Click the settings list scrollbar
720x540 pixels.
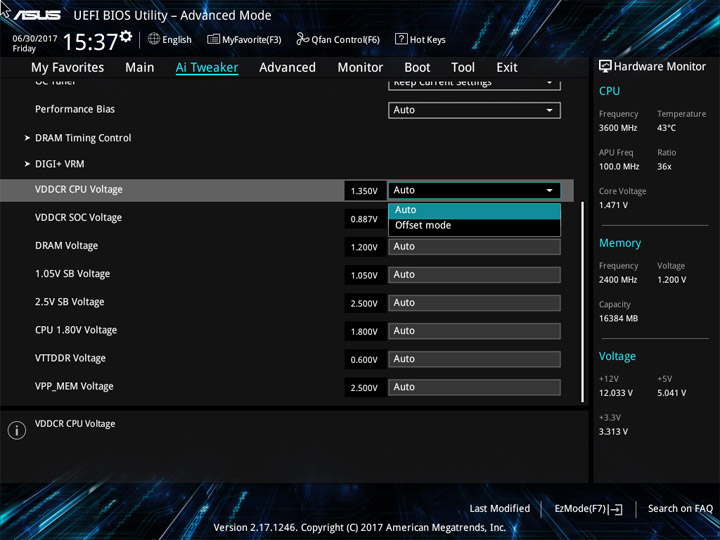[x=582, y=302]
